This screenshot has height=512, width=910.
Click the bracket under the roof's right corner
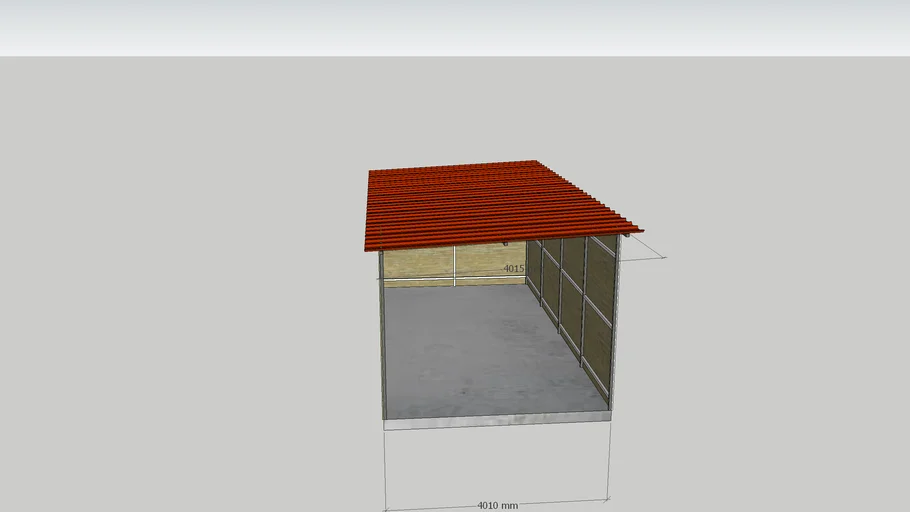pyautogui.click(x=626, y=236)
